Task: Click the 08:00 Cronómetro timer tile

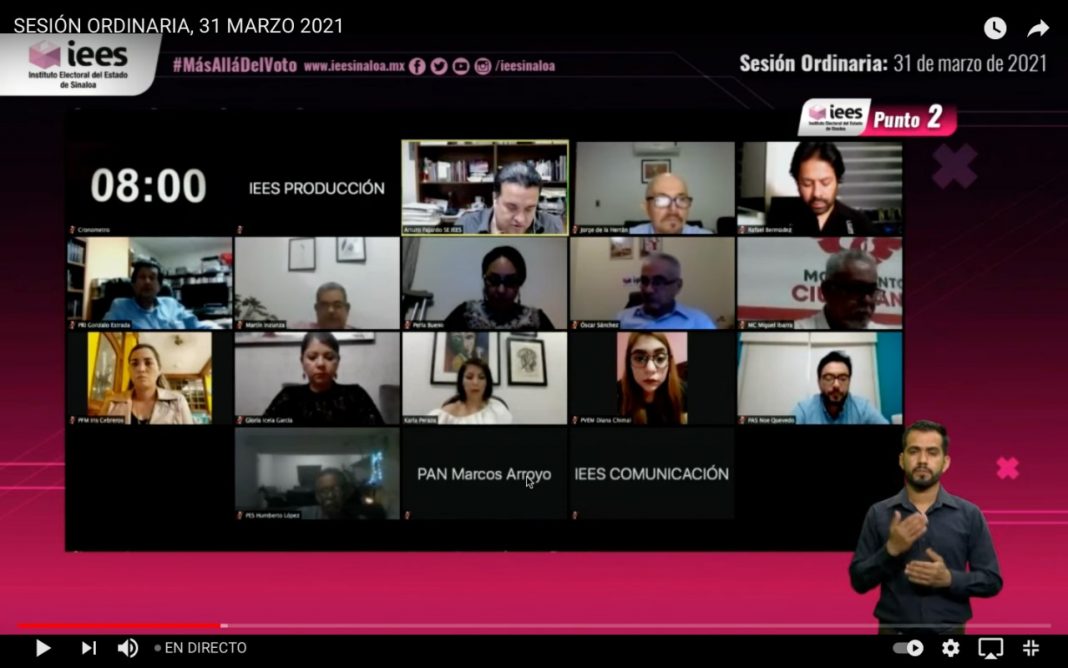Action: 149,187
